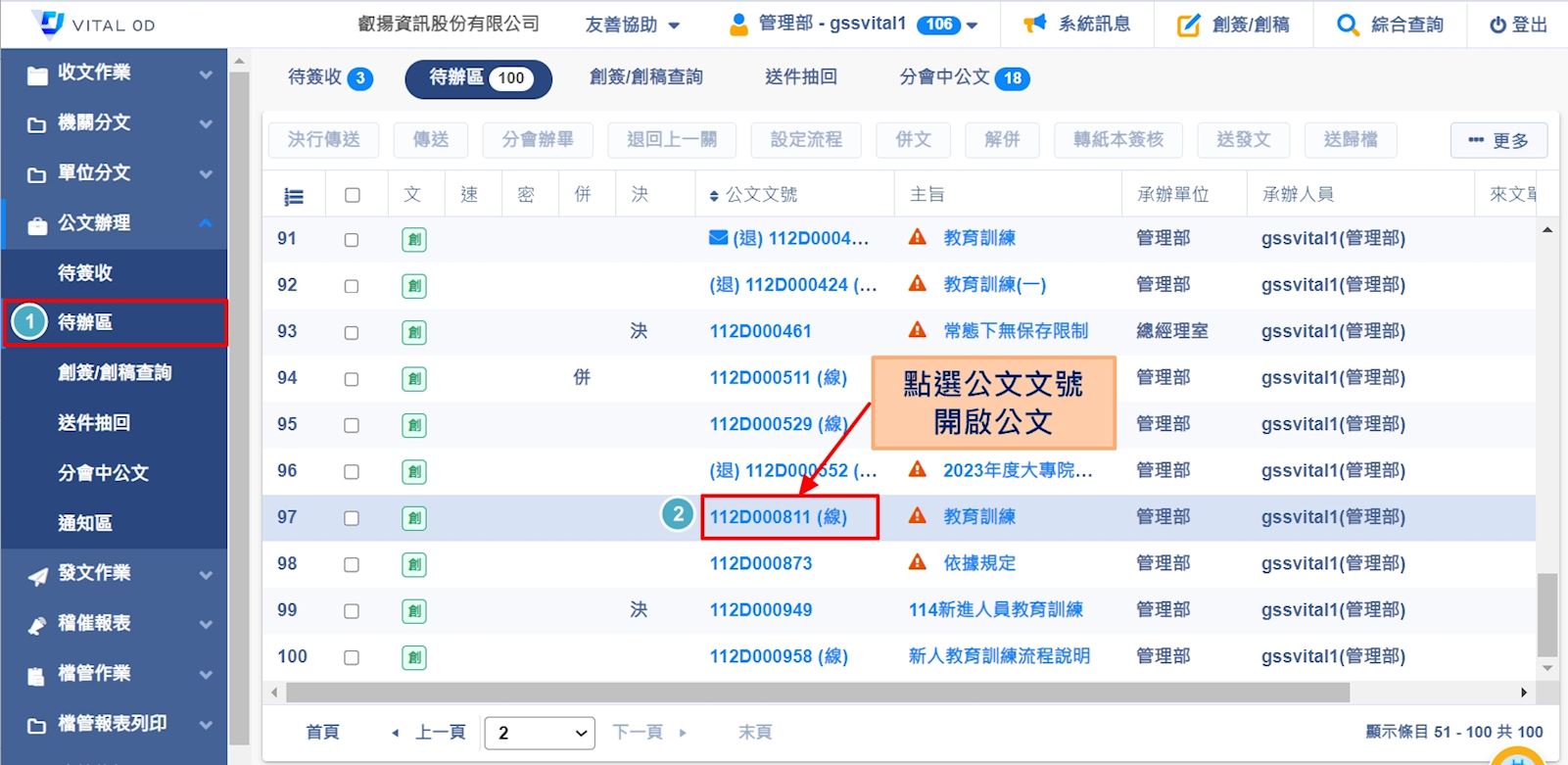Image resolution: width=1568 pixels, height=765 pixels.
Task: Click green document type icon in row 99
Action: point(414,610)
